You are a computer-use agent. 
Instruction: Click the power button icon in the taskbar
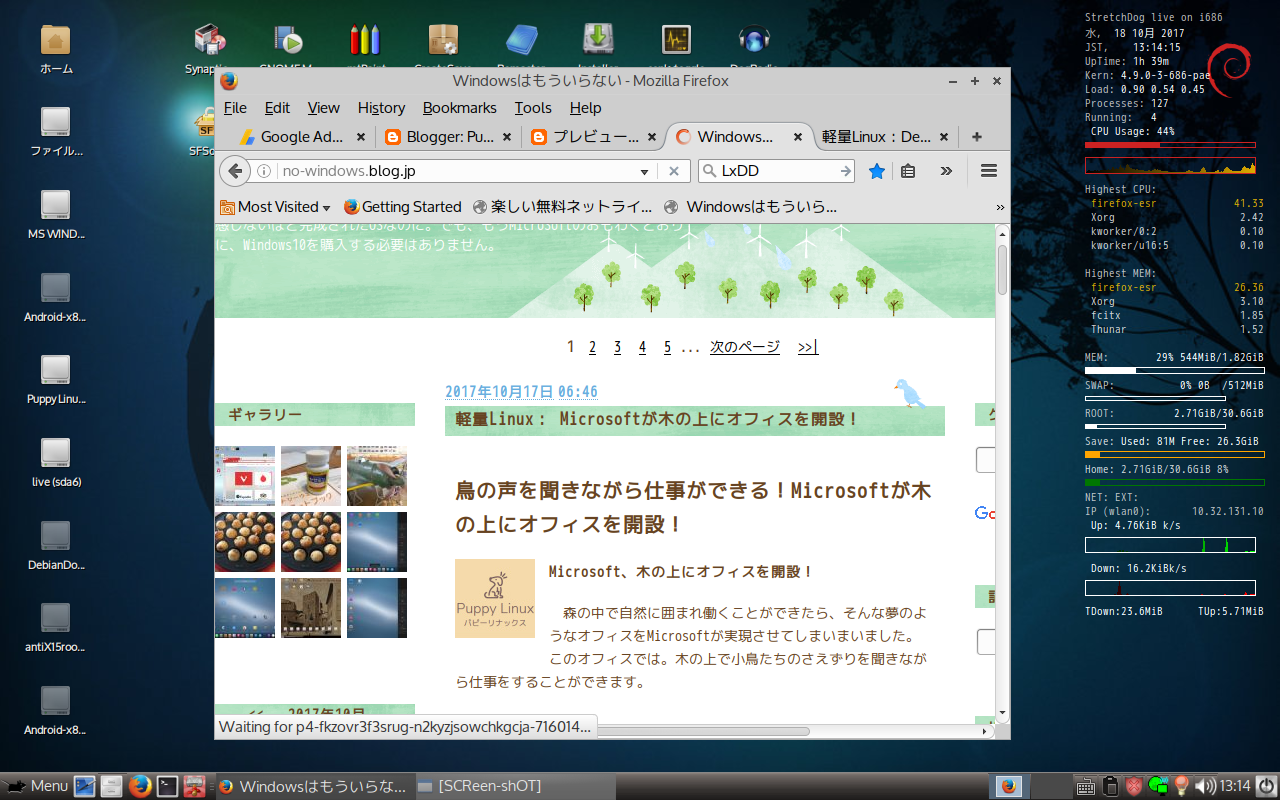(1266, 787)
